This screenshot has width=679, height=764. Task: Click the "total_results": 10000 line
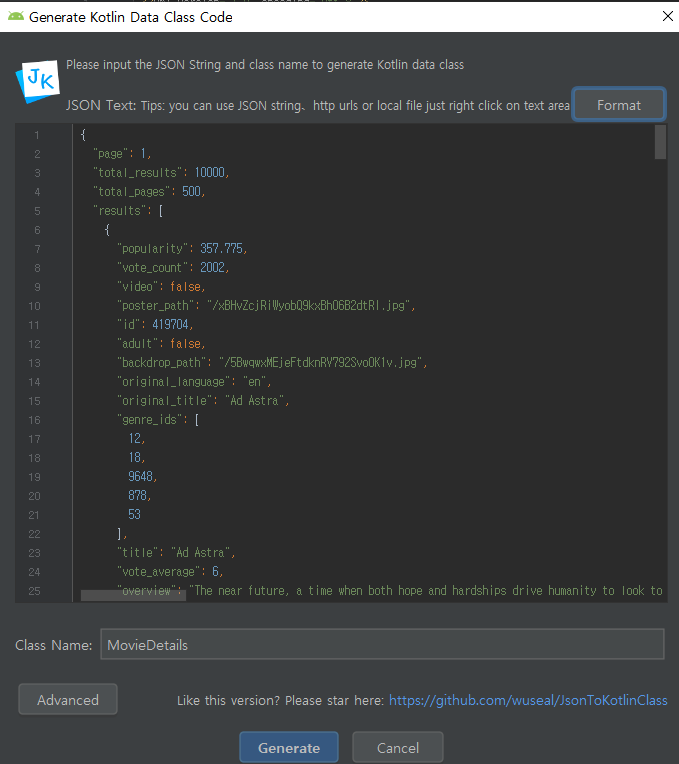pyautogui.click(x=161, y=172)
